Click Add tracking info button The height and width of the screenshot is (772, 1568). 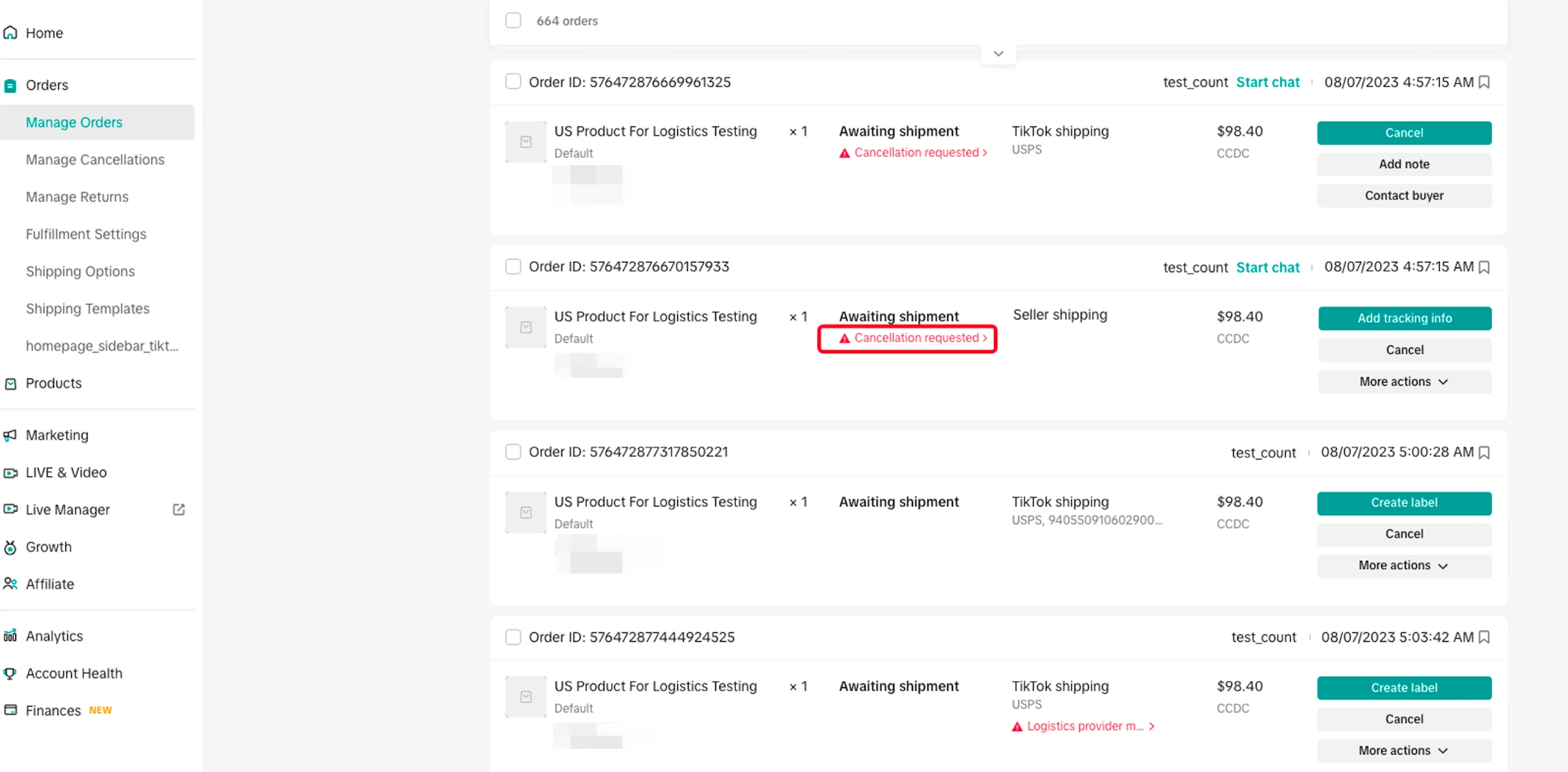coord(1404,318)
